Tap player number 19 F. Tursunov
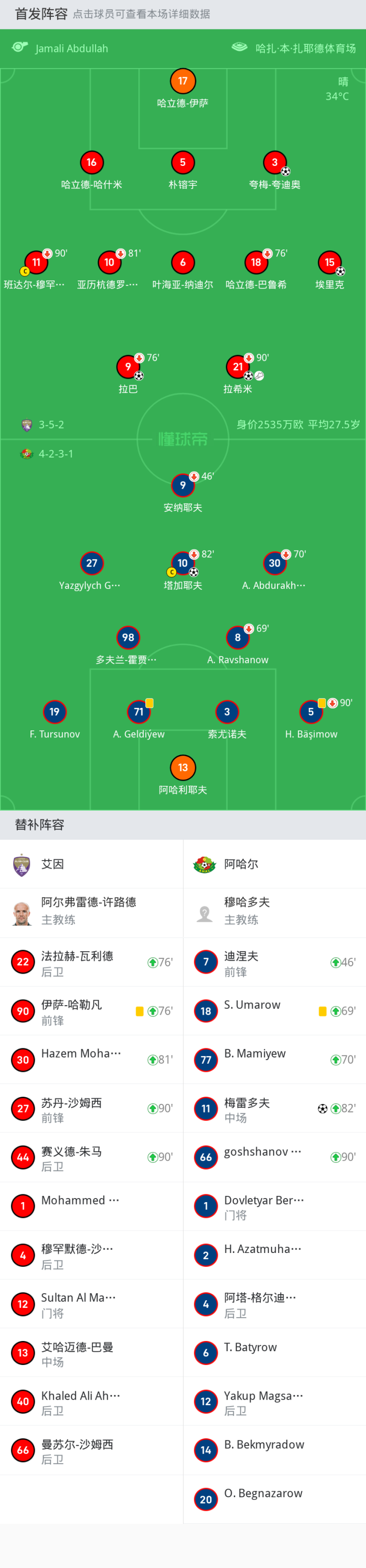366x1568 pixels. (55, 711)
